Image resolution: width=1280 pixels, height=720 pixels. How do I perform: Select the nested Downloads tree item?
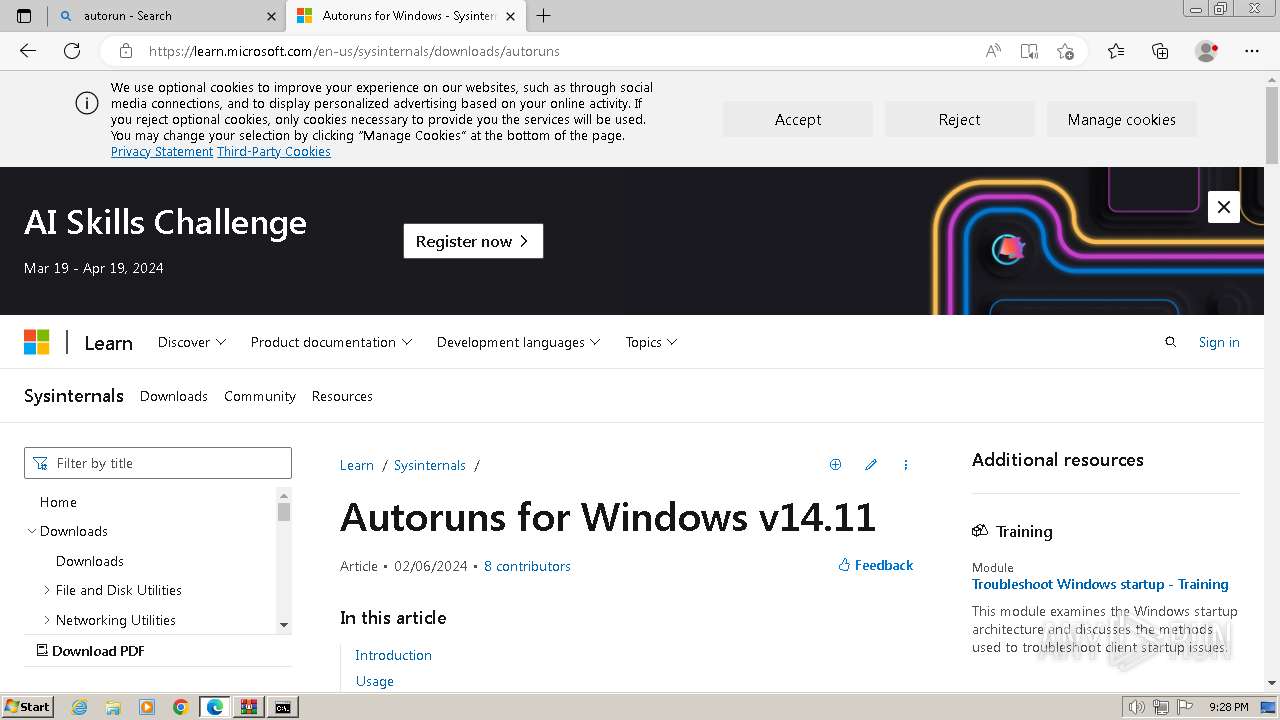[x=90, y=561]
